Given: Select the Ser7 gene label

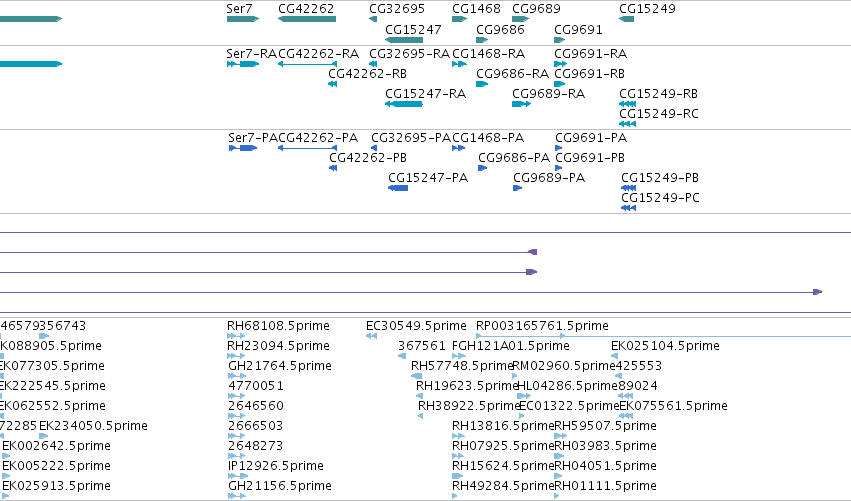Looking at the screenshot, I should (x=239, y=9).
